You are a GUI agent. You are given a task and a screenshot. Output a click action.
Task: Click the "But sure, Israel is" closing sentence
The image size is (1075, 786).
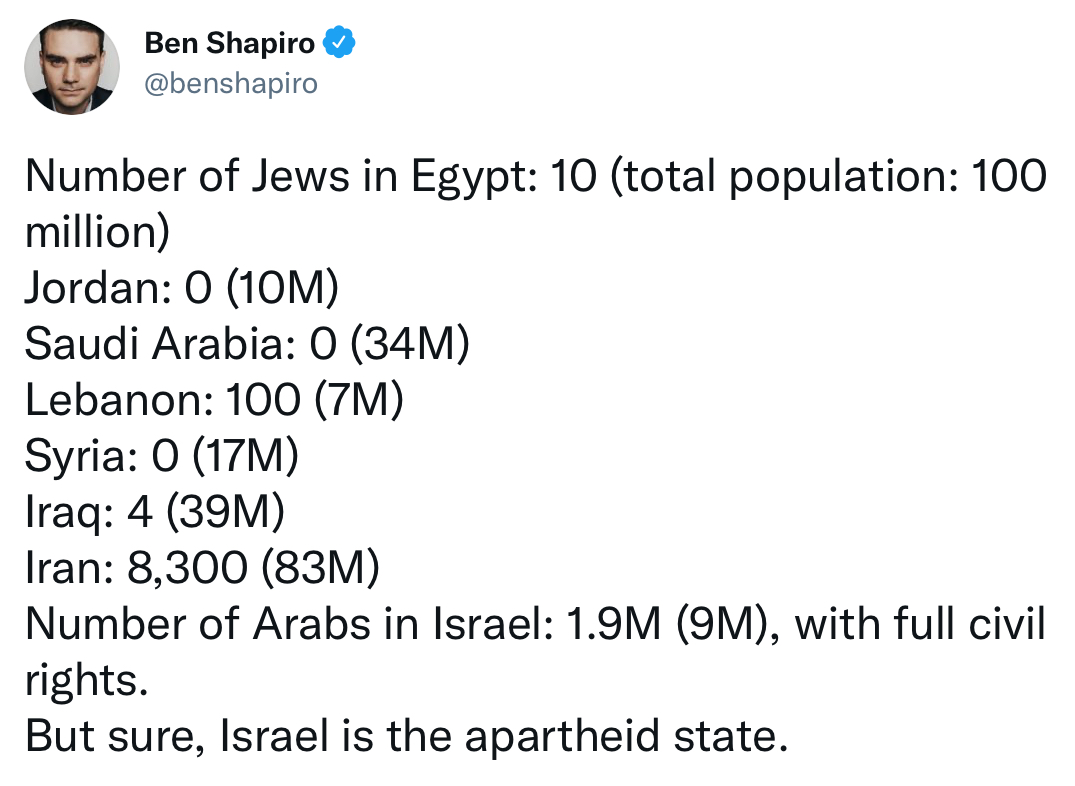tap(200, 736)
